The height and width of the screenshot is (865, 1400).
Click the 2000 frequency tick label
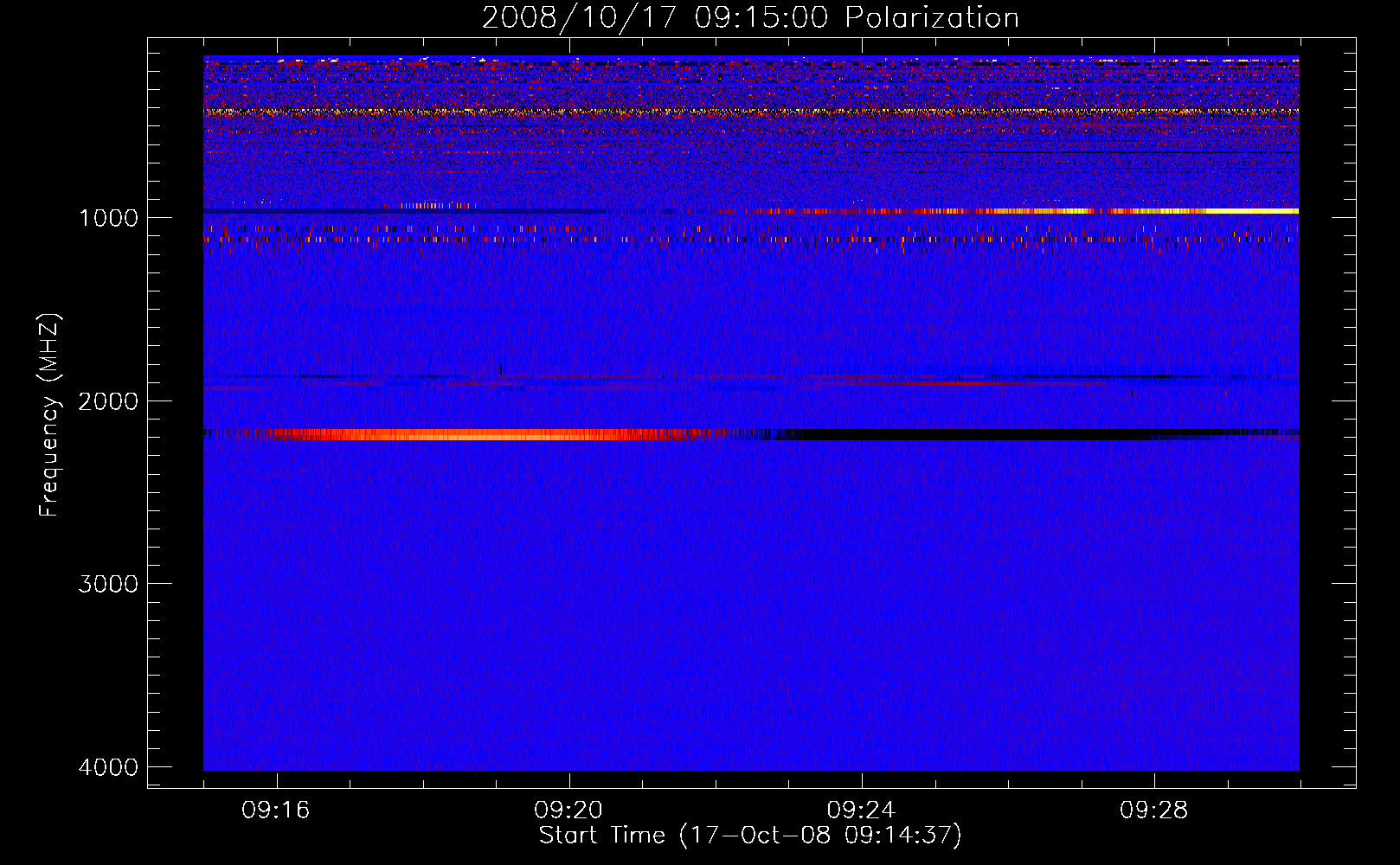(x=108, y=401)
